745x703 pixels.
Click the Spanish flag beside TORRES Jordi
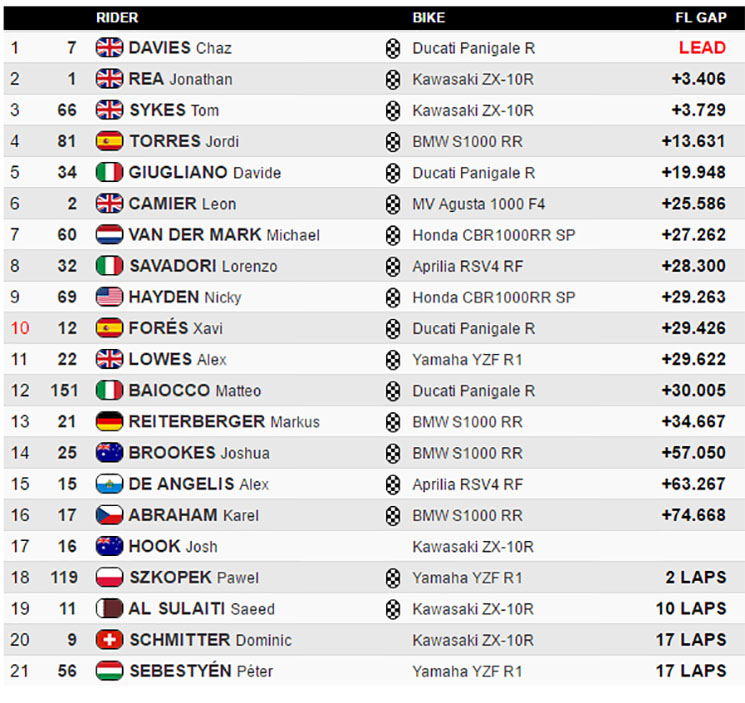109,141
